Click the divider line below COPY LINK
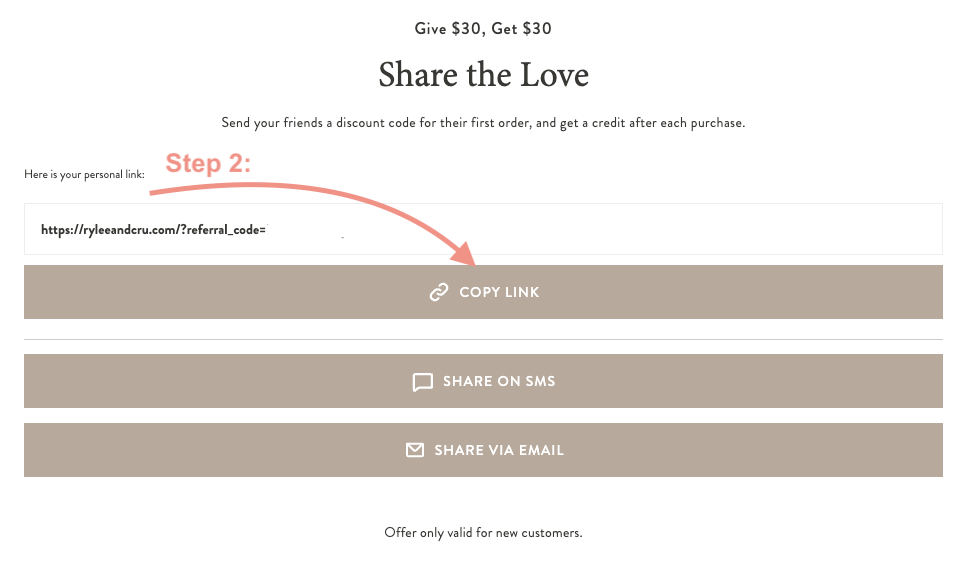The image size is (974, 567). tap(483, 339)
